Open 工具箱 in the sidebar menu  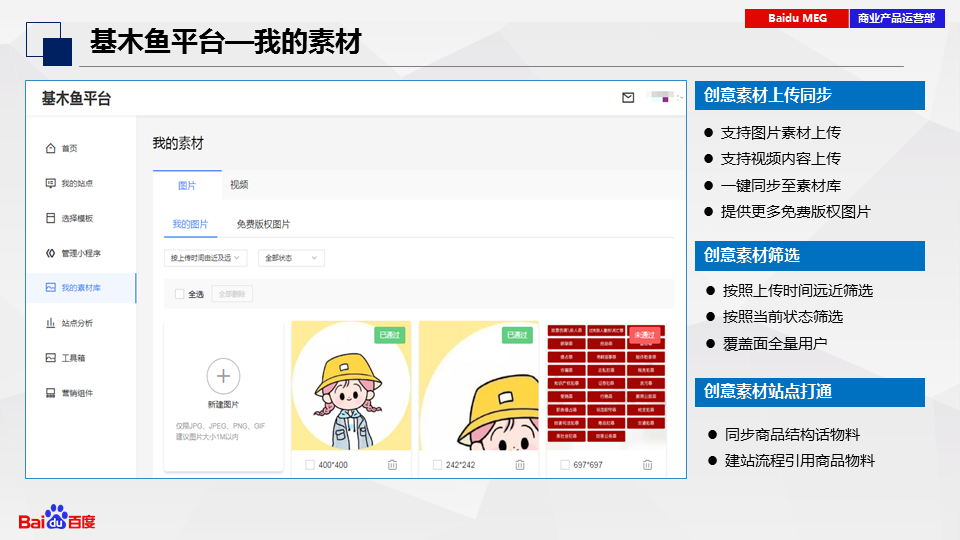point(73,358)
